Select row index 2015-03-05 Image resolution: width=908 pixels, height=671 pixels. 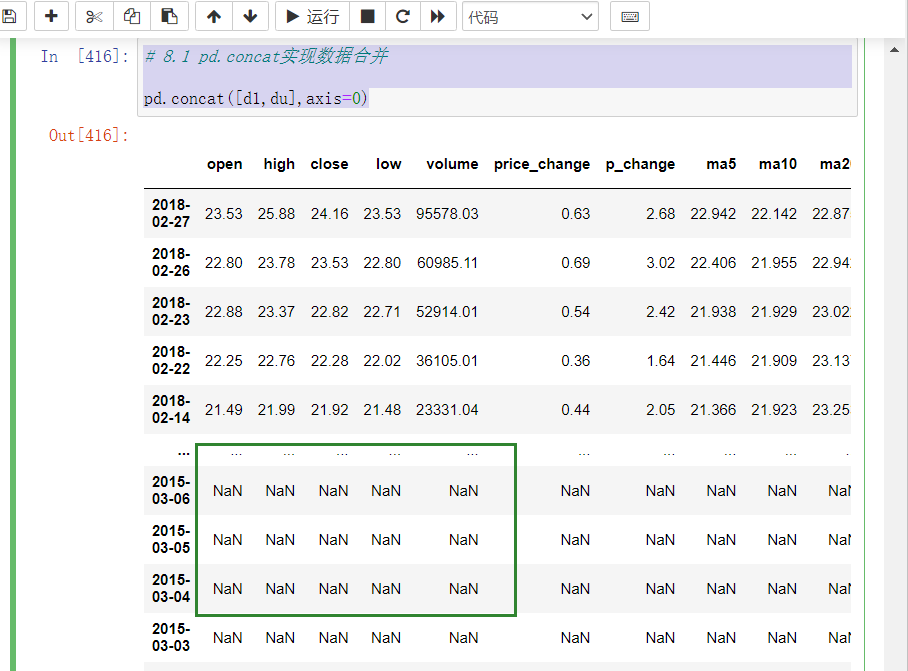tap(171, 540)
